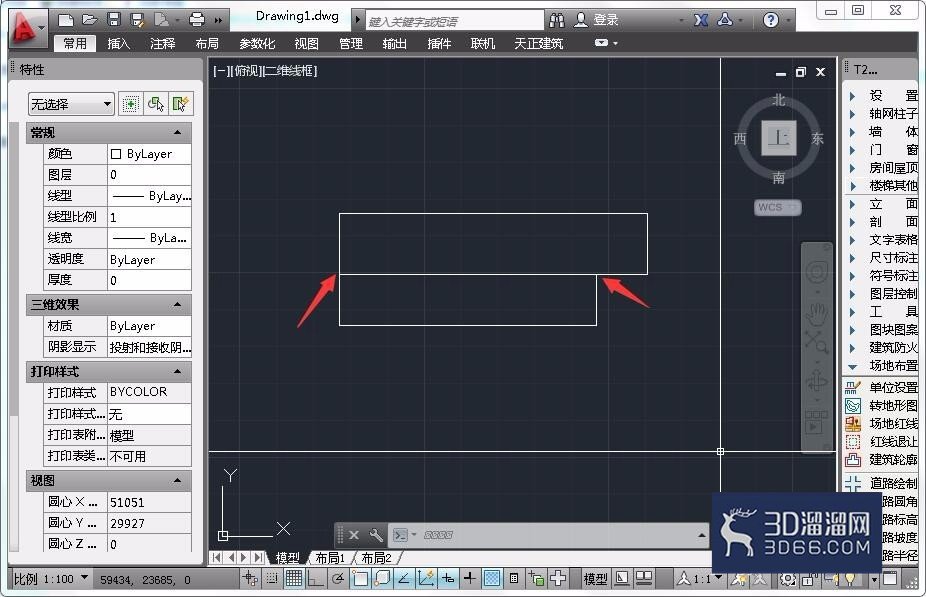The width and height of the screenshot is (926, 597).
Task: Toggle Polar Tracking in status bar
Action: pyautogui.click(x=338, y=579)
